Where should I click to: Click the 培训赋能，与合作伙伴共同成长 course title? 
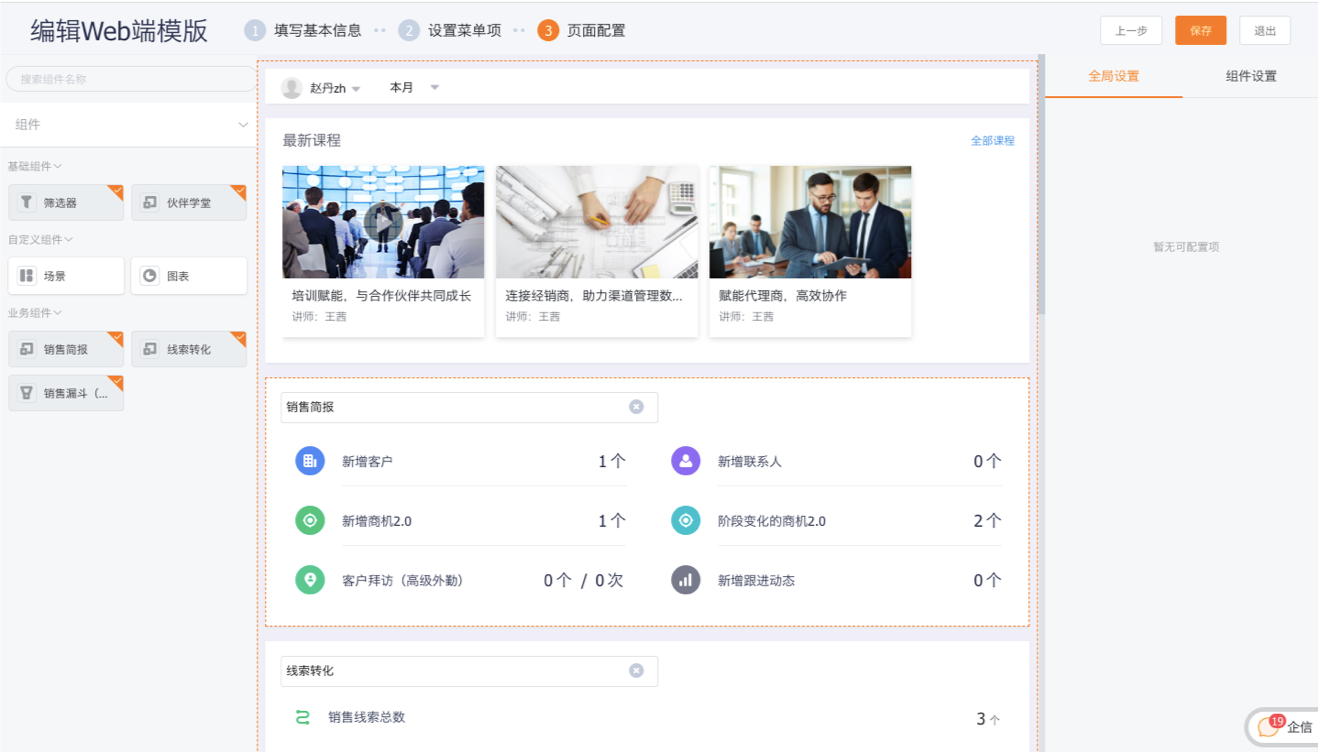click(x=381, y=296)
